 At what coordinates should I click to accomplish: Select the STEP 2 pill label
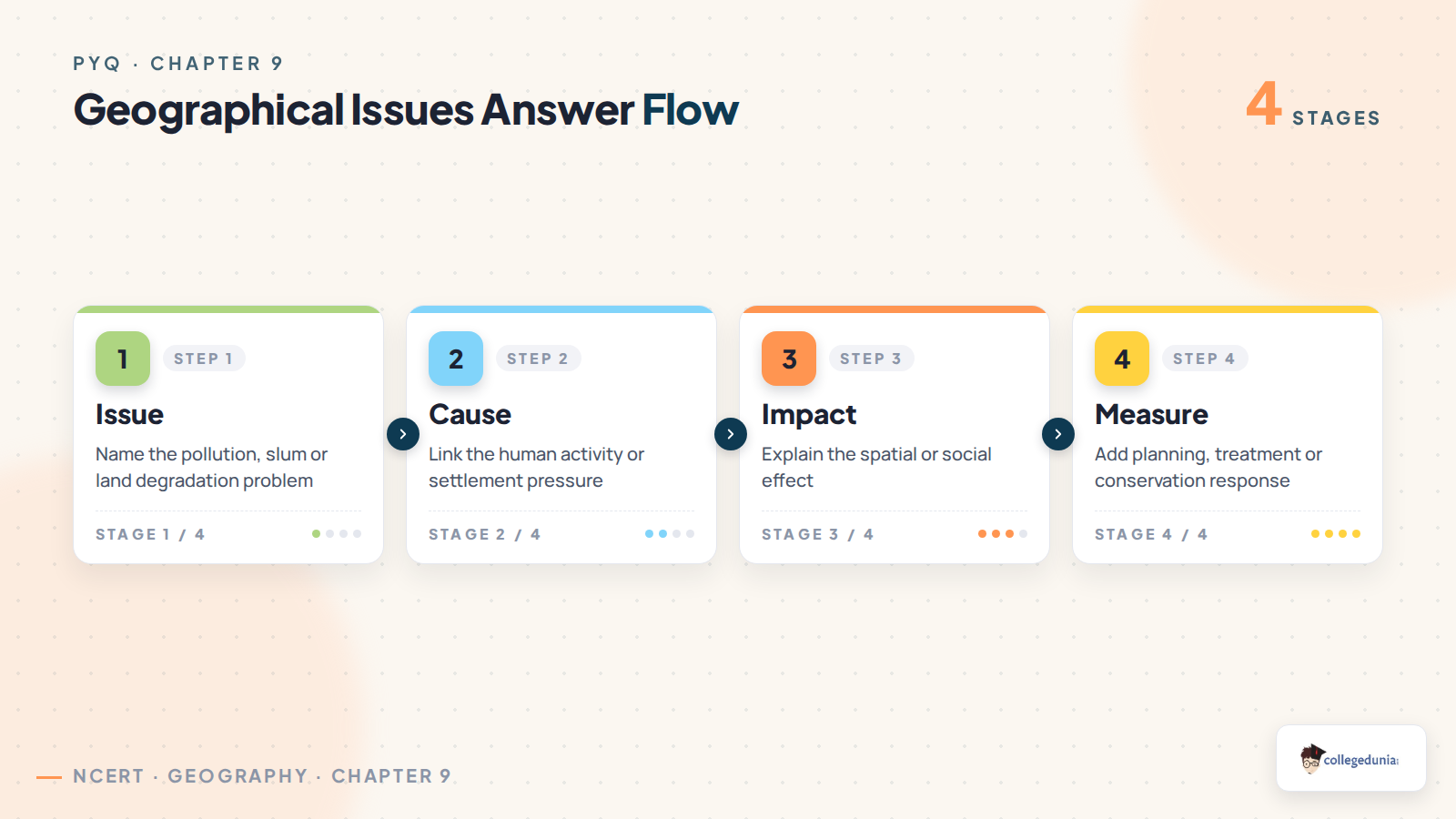click(x=538, y=359)
